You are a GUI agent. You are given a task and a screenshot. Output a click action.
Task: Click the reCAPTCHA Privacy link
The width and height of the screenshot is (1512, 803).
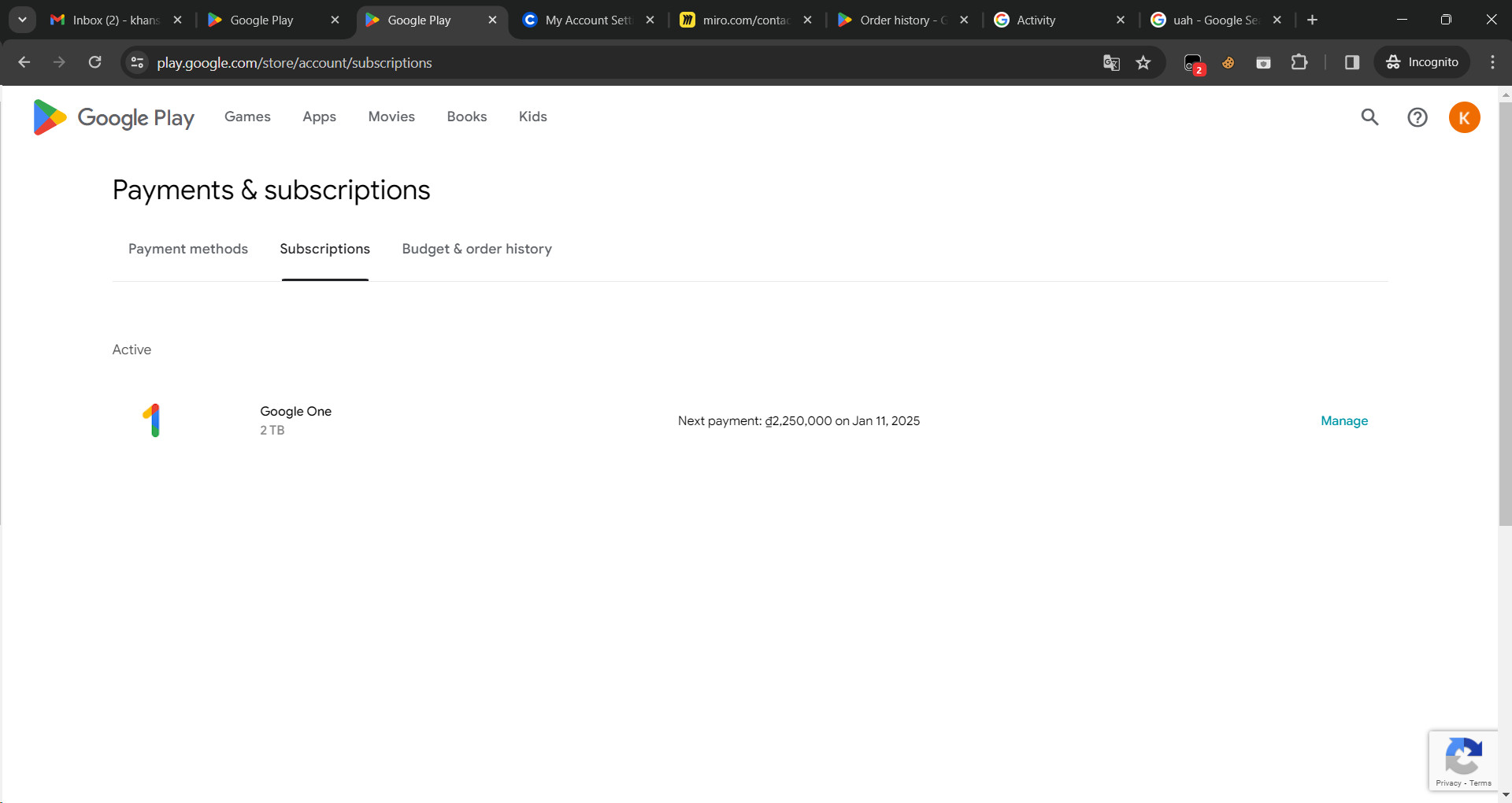click(x=1448, y=783)
